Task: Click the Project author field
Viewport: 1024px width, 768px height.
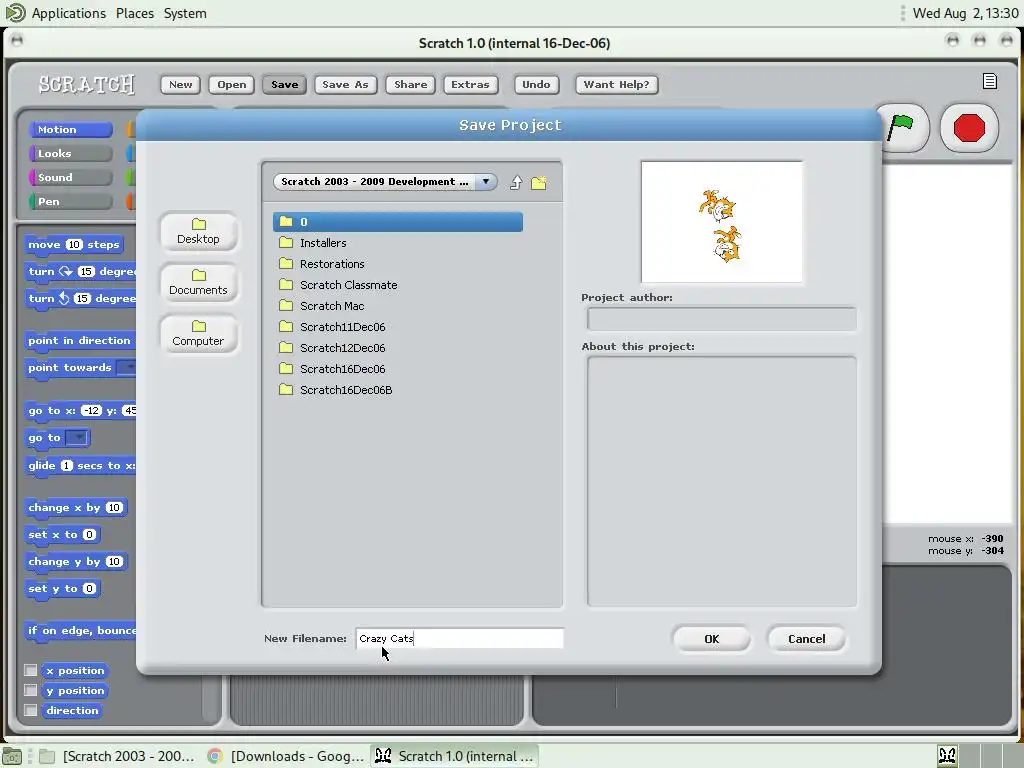Action: (x=722, y=319)
